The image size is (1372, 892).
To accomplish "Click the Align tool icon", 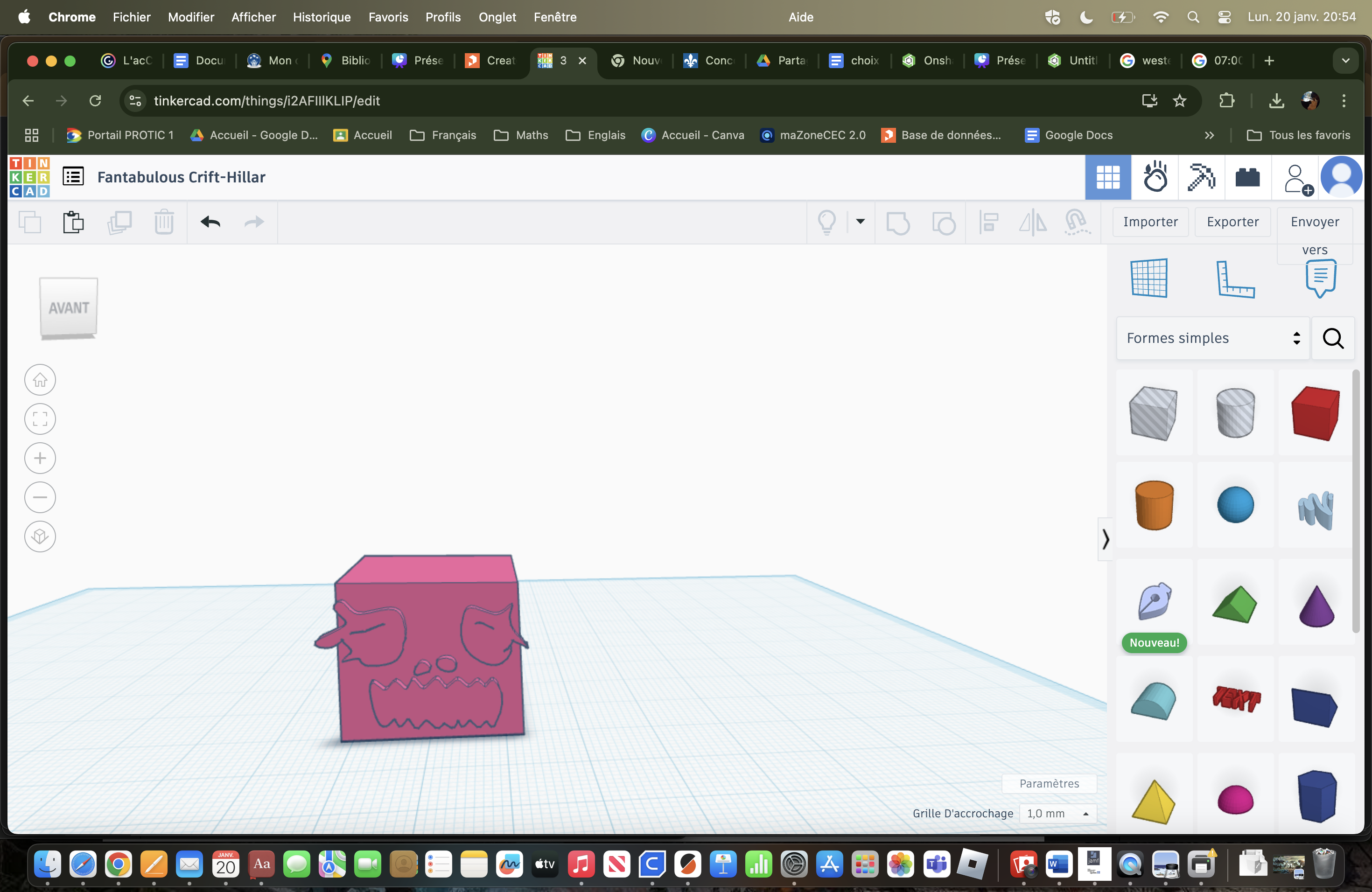I will coord(989,222).
